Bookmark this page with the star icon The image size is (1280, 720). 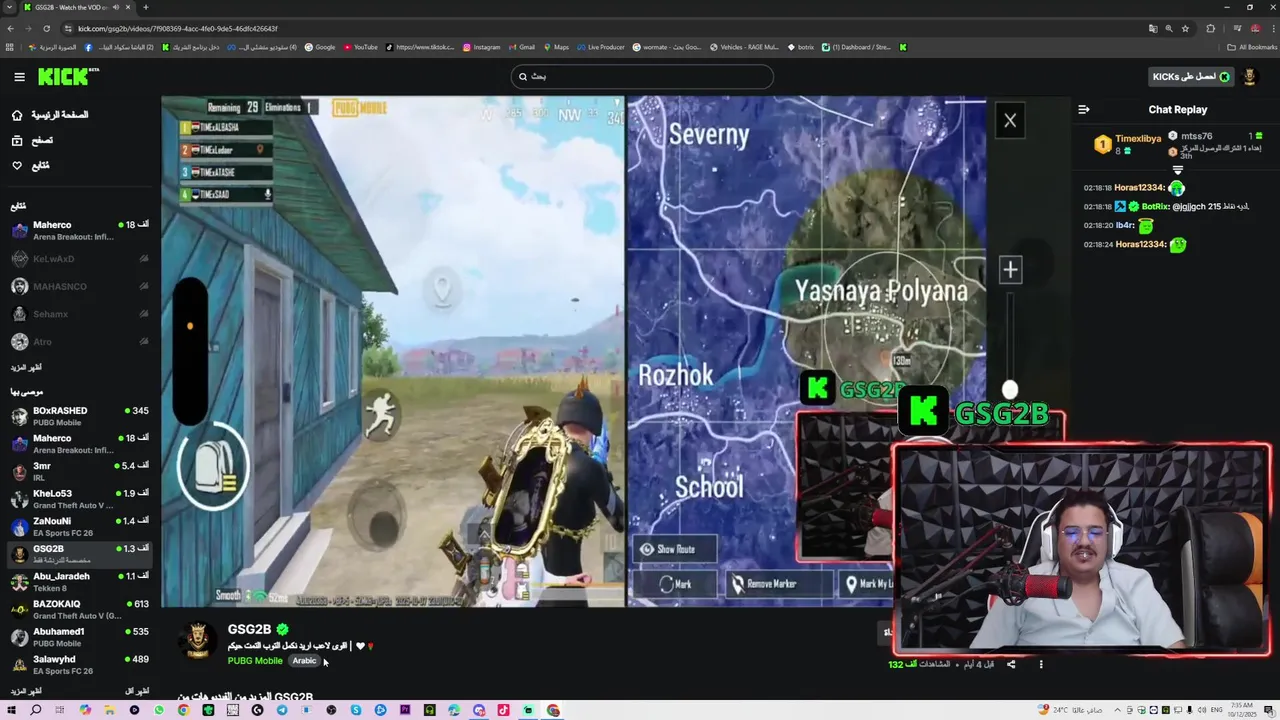tap(1185, 29)
